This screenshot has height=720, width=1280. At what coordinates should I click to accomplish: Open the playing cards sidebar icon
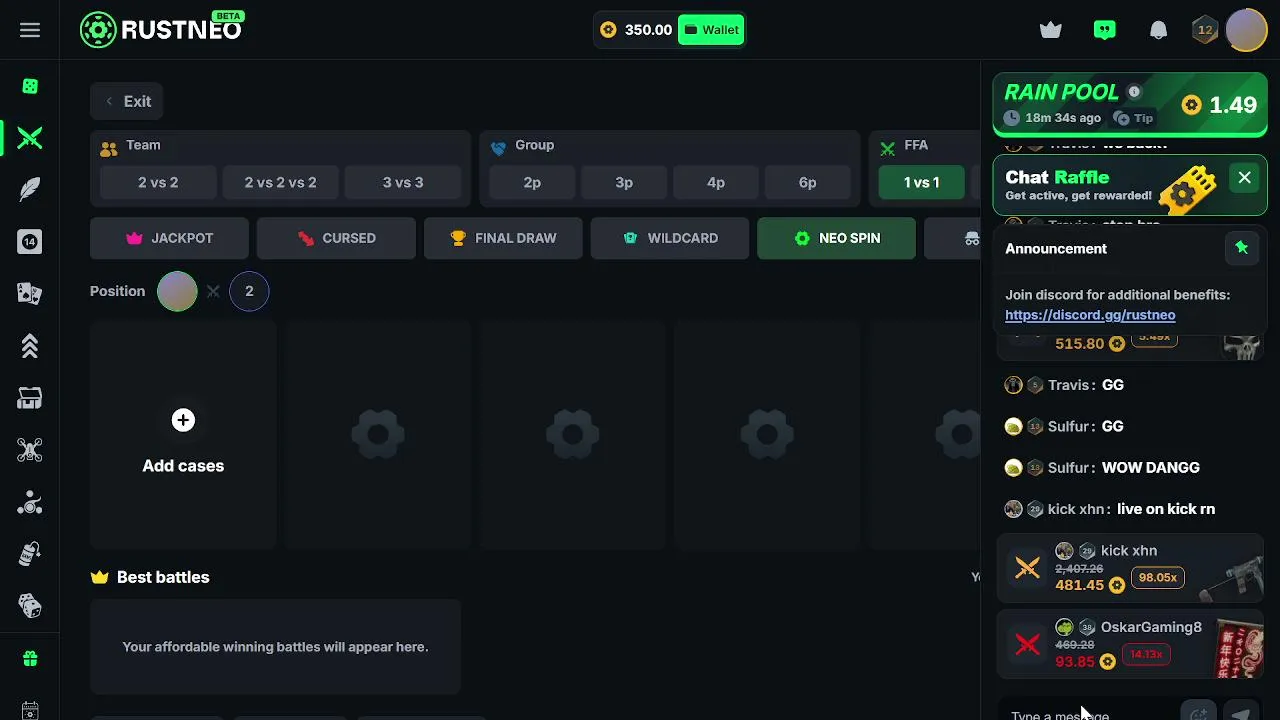click(30, 294)
